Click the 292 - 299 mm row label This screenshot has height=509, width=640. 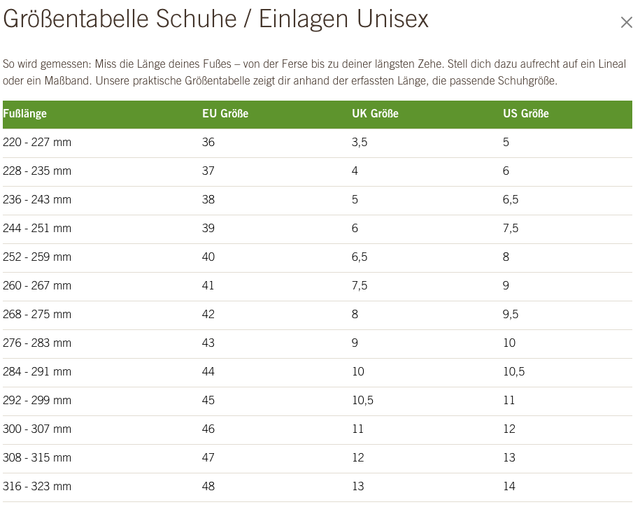point(37,400)
